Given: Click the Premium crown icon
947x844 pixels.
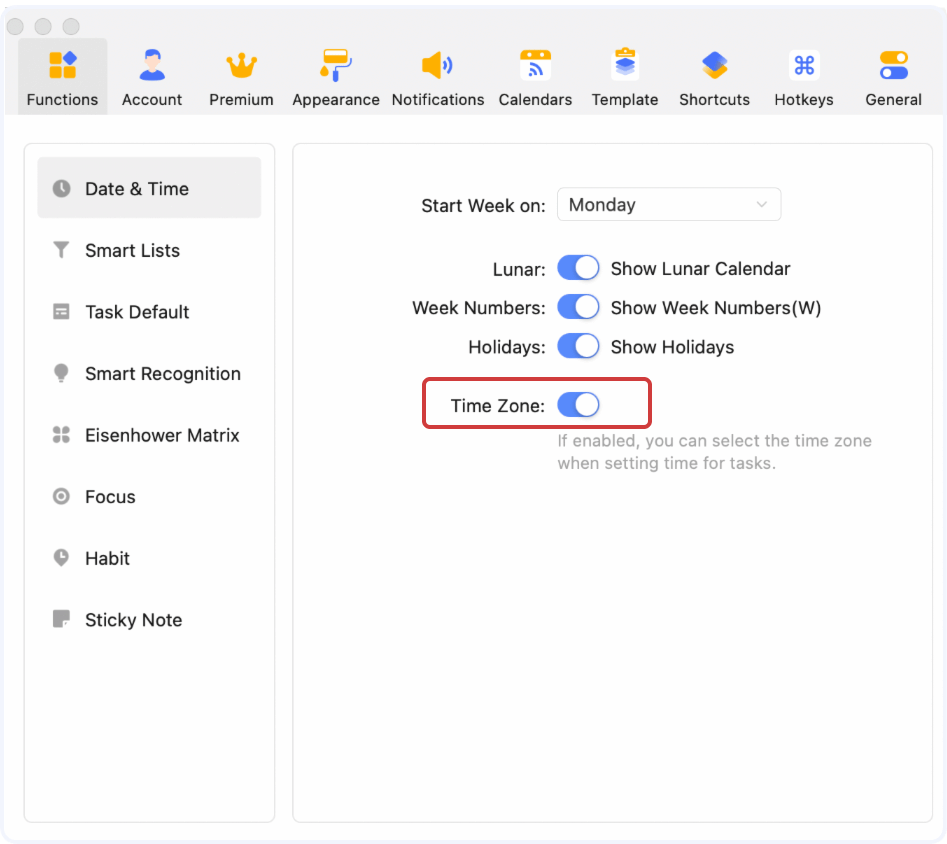Looking at the screenshot, I should point(241,66).
